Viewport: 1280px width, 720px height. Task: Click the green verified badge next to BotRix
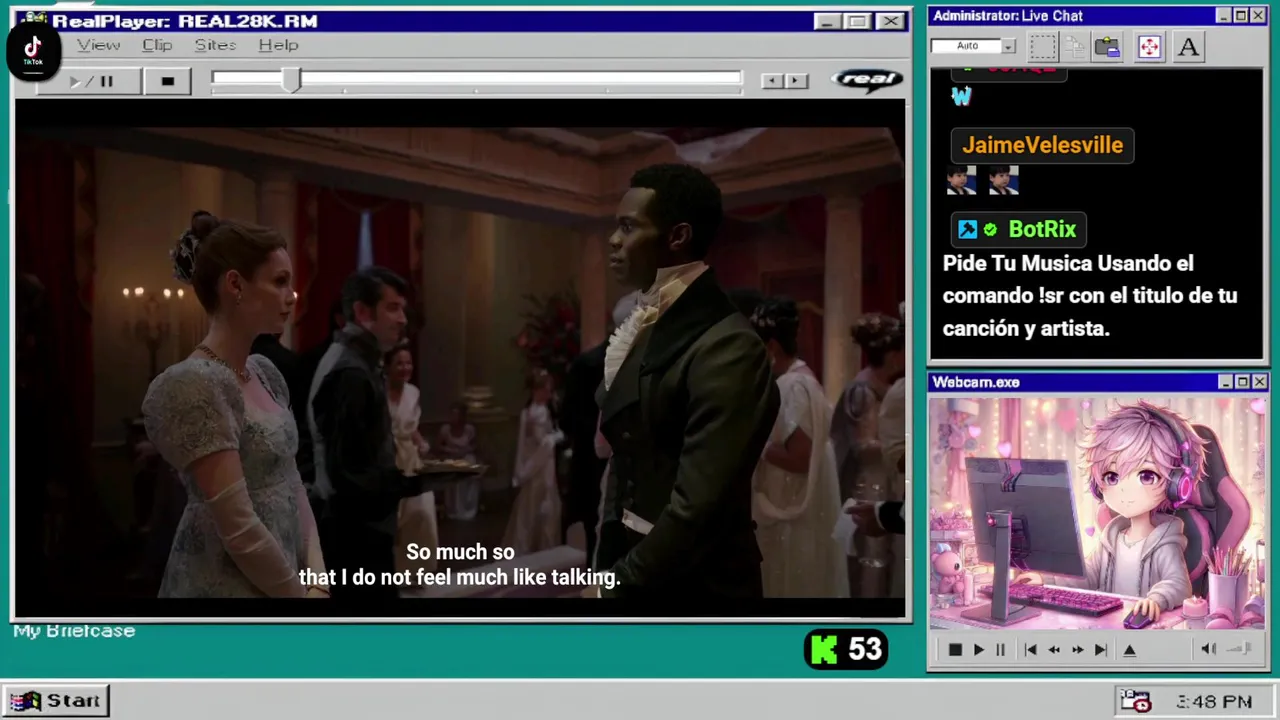coord(990,230)
